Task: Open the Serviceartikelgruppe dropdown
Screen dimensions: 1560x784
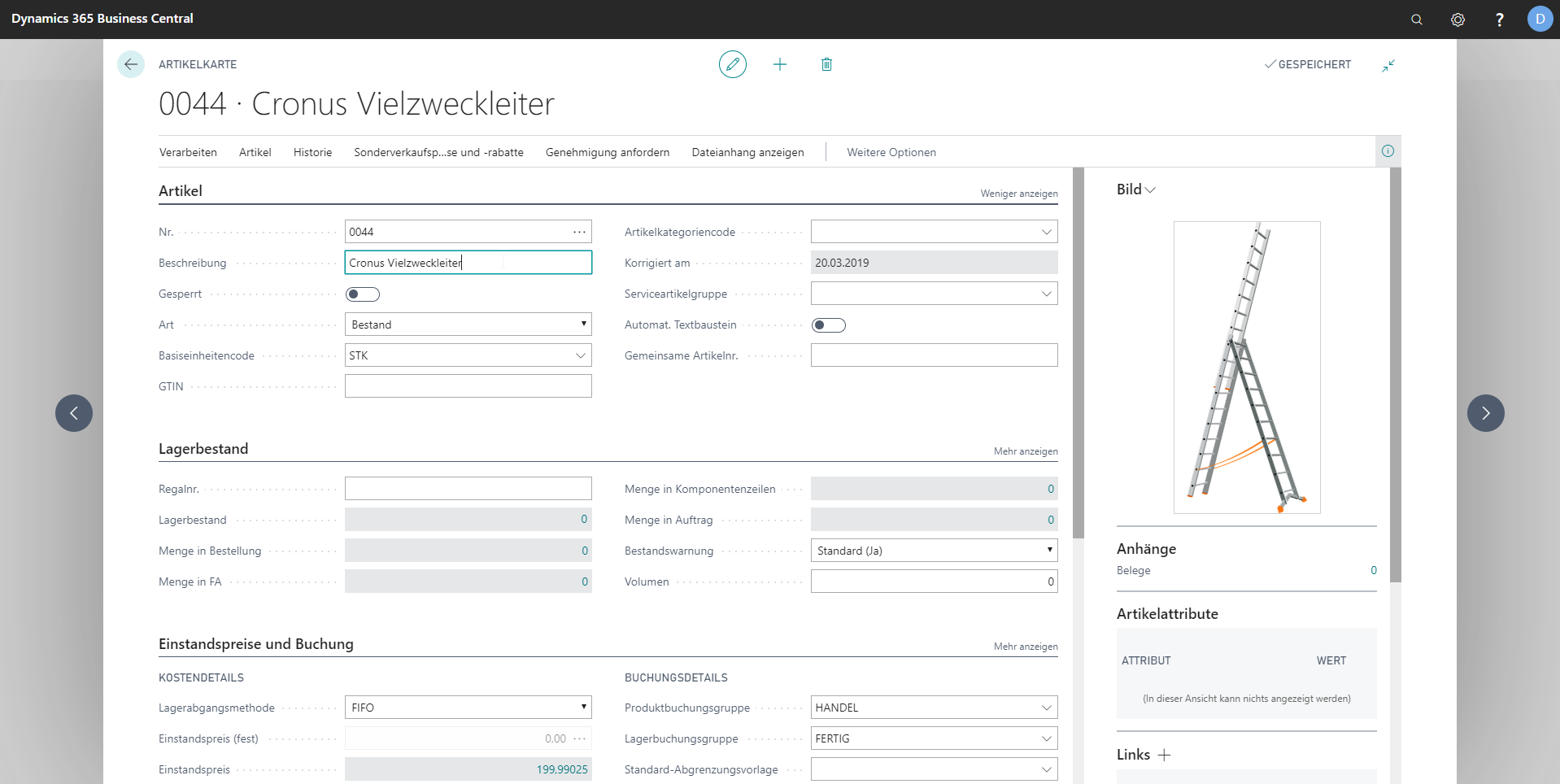Action: point(1047,294)
